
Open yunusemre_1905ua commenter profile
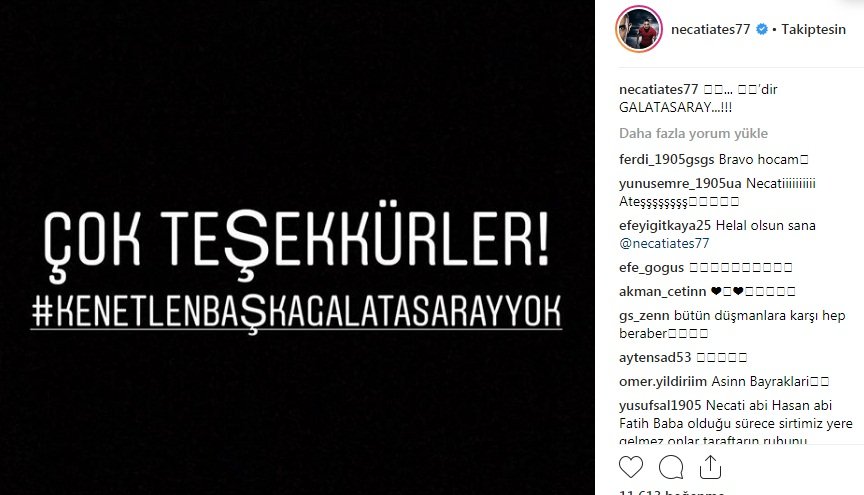pyautogui.click(x=680, y=184)
